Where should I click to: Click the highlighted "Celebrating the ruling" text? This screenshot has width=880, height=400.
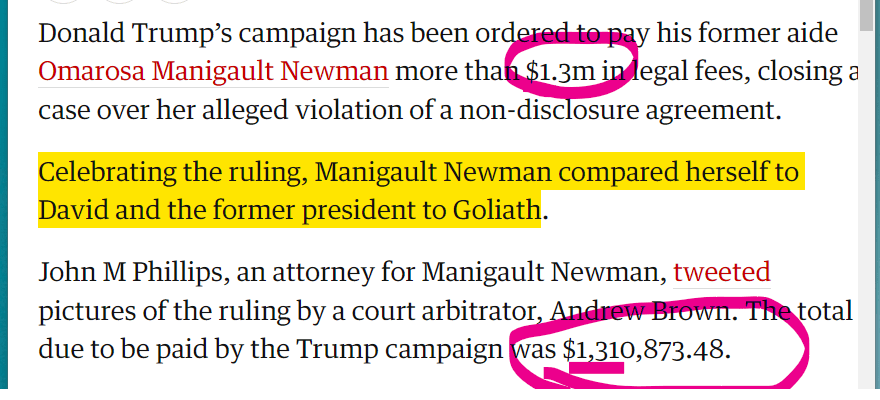pos(170,173)
